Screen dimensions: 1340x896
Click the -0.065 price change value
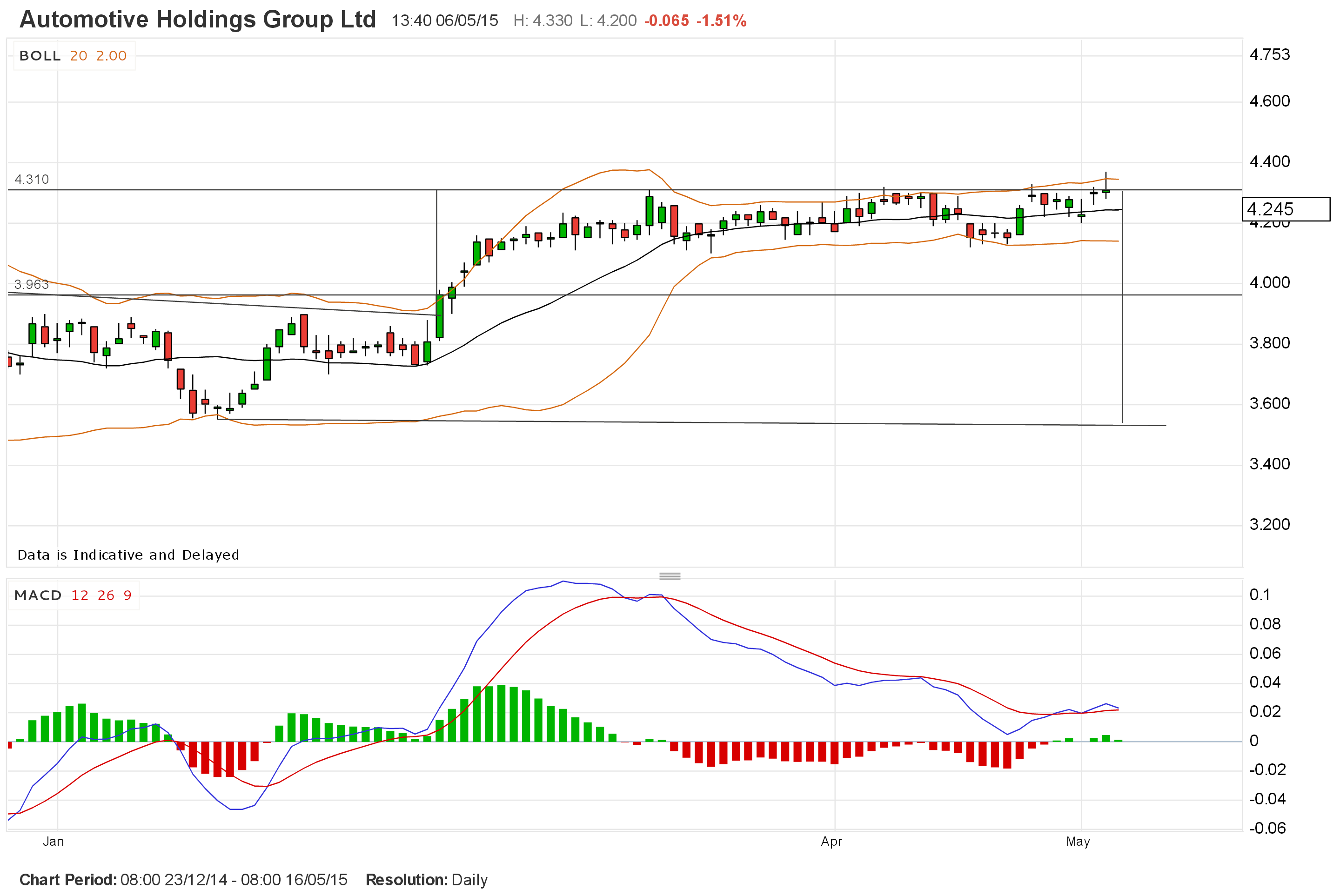666,21
